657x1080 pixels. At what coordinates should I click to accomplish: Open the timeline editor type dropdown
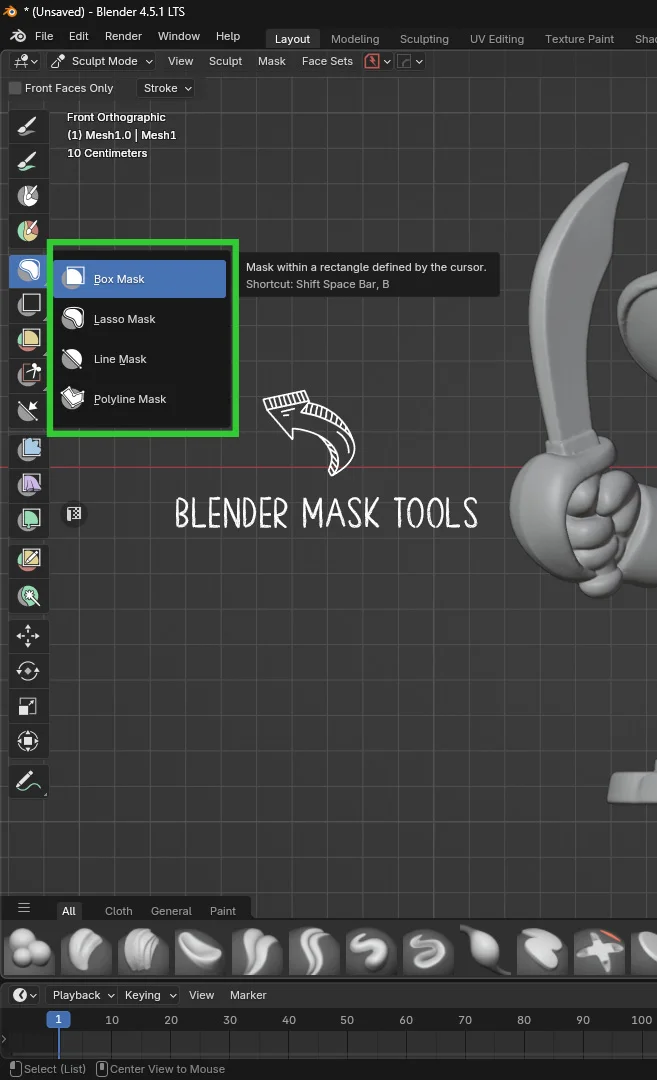25,995
